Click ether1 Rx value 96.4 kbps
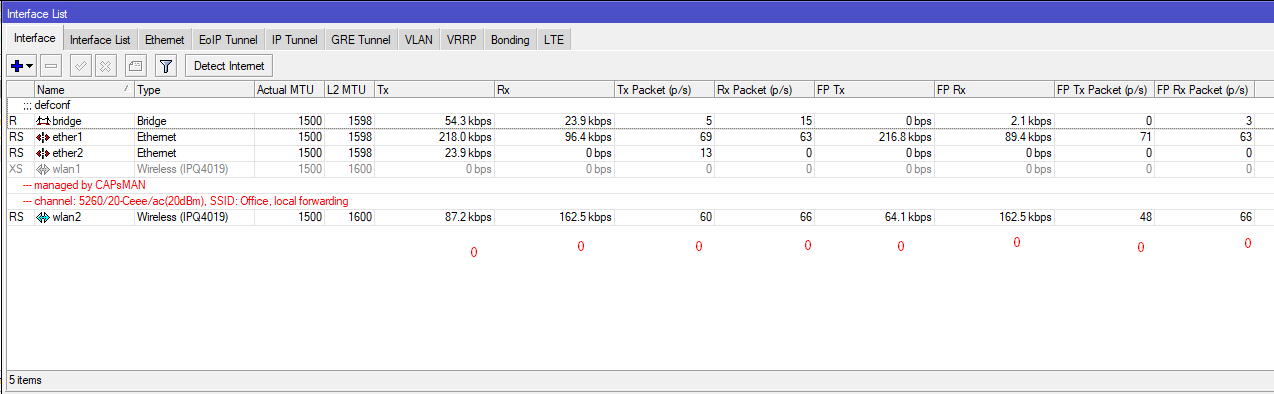This screenshot has width=1274, height=394. (588, 137)
